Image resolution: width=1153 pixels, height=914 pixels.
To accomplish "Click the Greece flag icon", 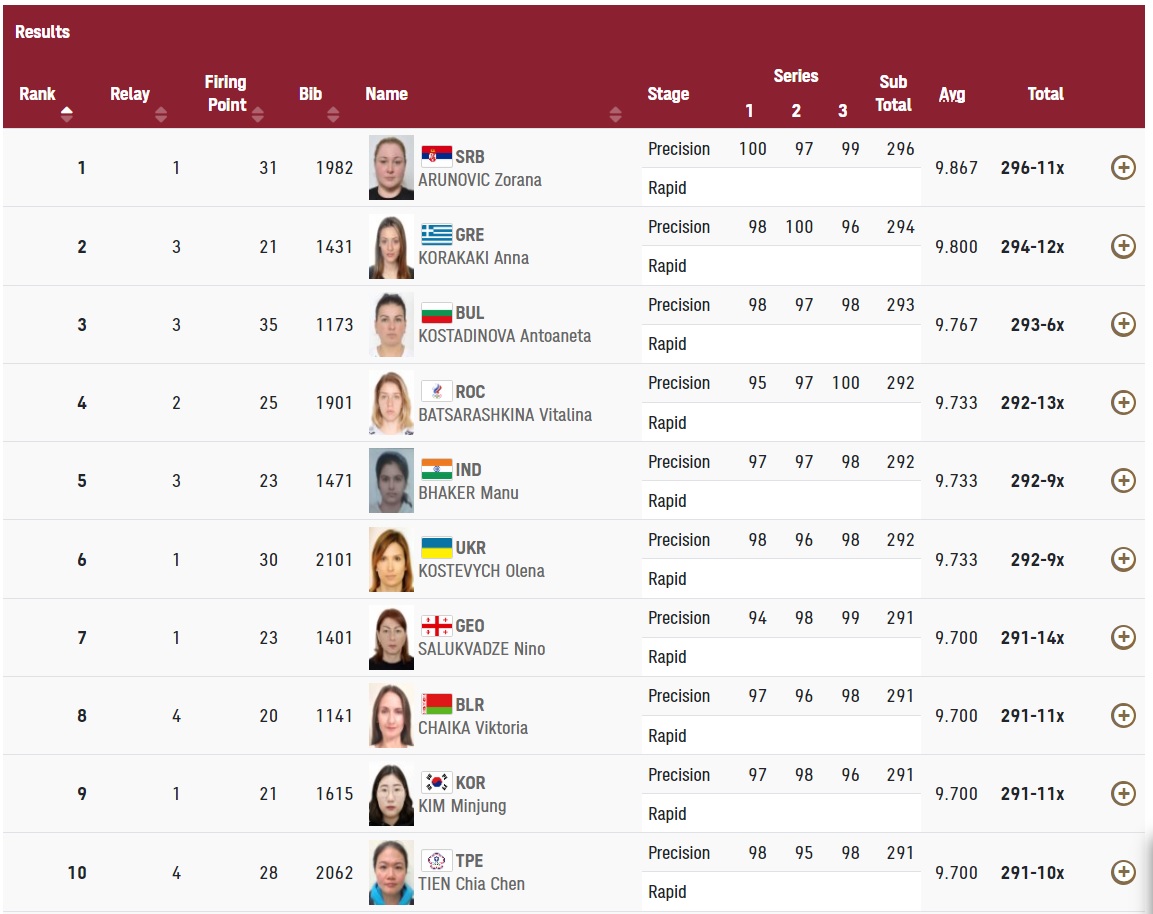I will pos(435,234).
